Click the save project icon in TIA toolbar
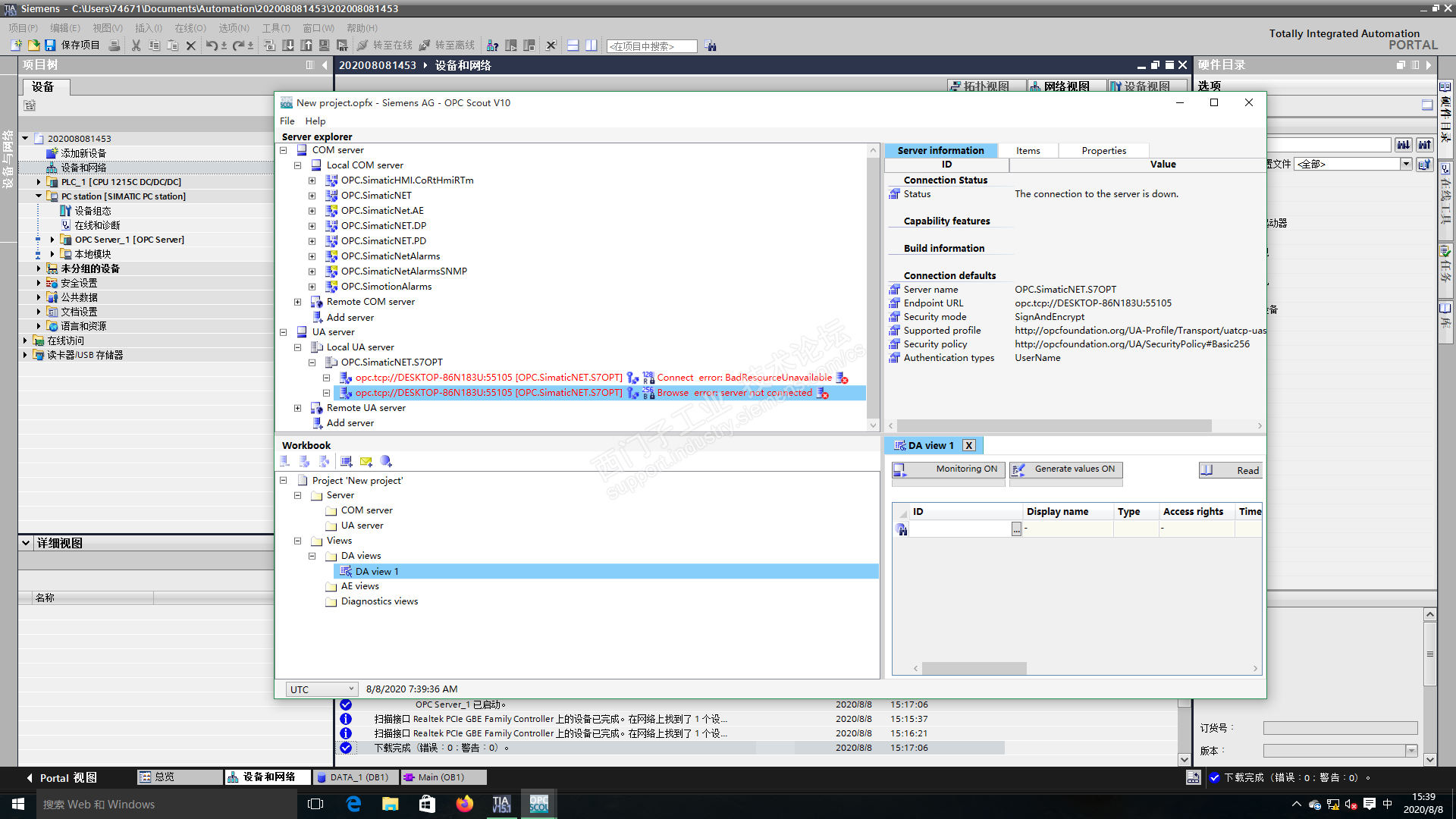Viewport: 1456px width, 819px height. click(x=50, y=45)
